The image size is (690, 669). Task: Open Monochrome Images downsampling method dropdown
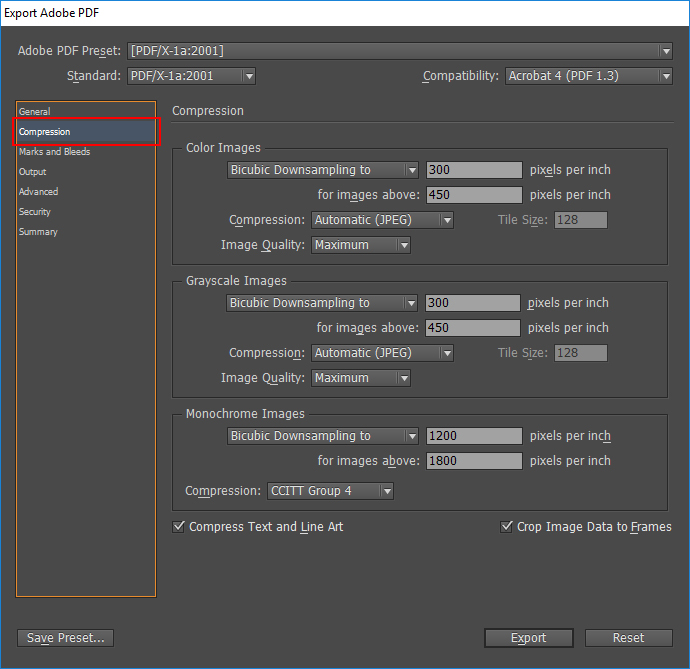point(323,436)
